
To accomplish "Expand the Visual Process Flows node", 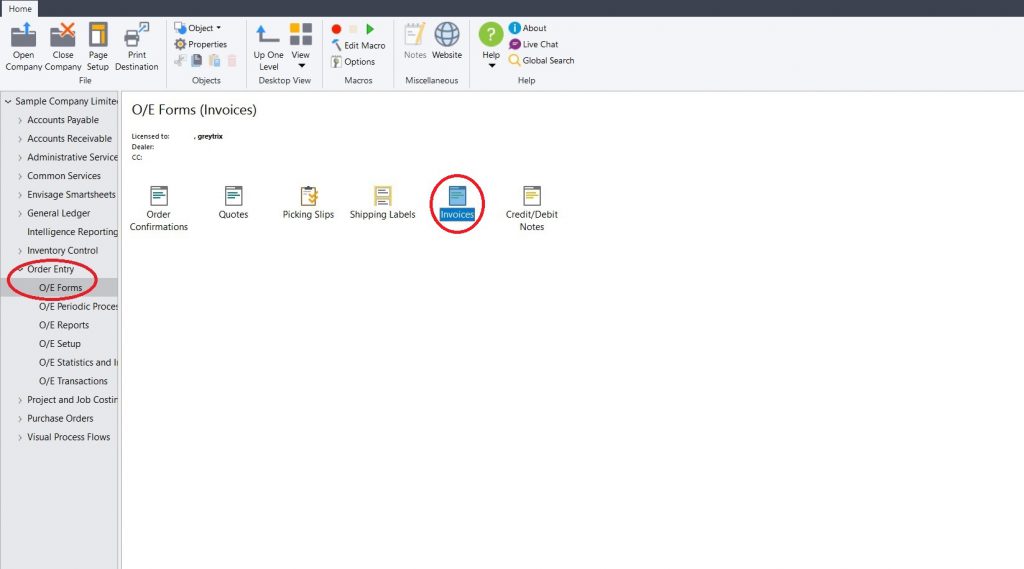I will click(20, 437).
